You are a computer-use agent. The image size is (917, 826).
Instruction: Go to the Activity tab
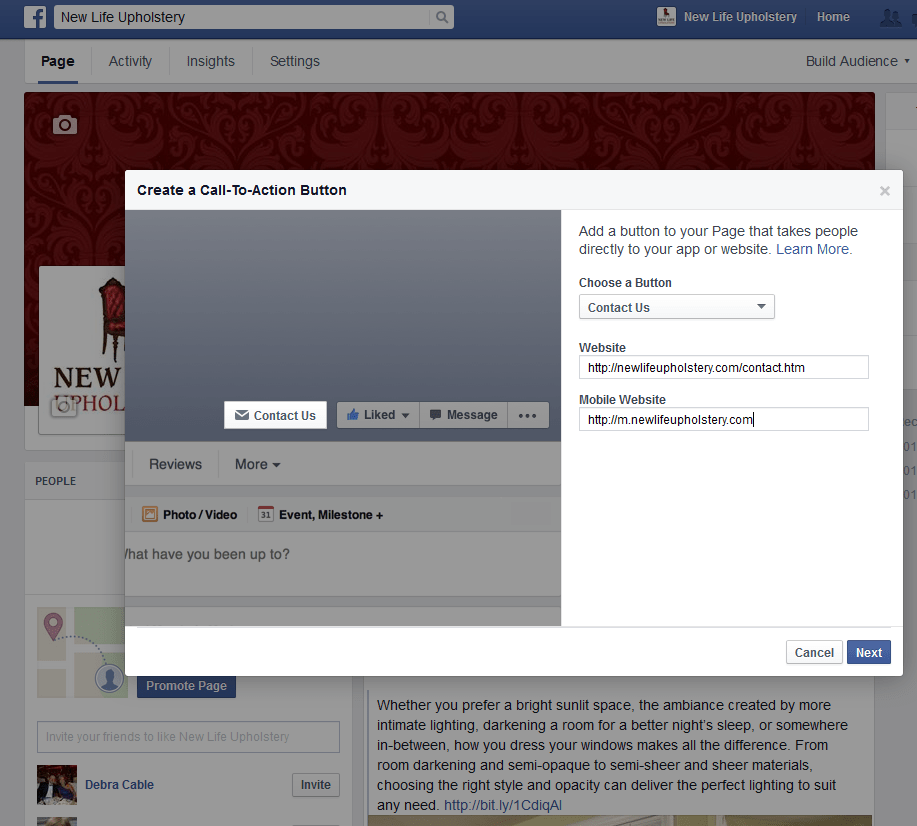click(130, 61)
